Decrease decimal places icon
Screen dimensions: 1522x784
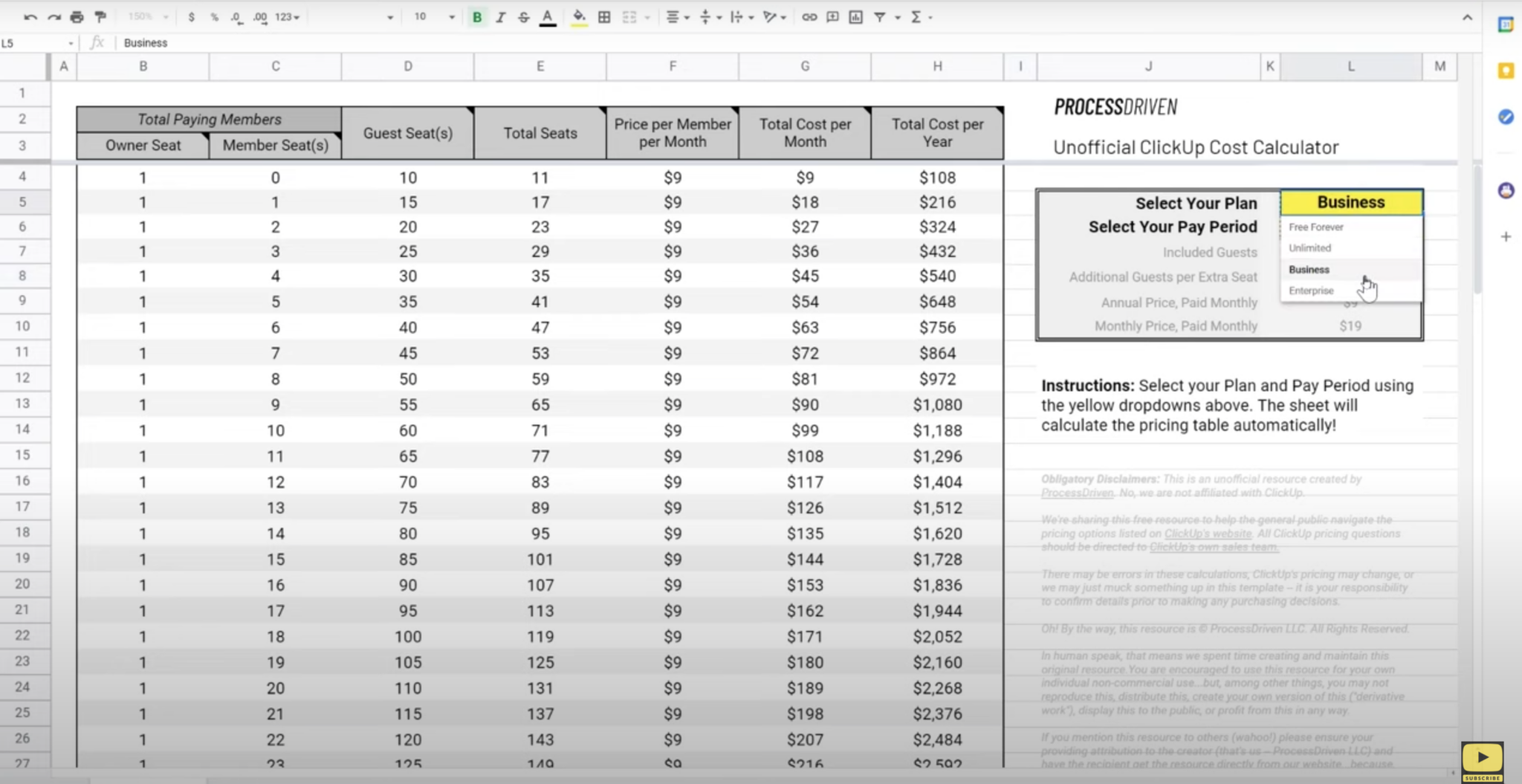pos(236,17)
